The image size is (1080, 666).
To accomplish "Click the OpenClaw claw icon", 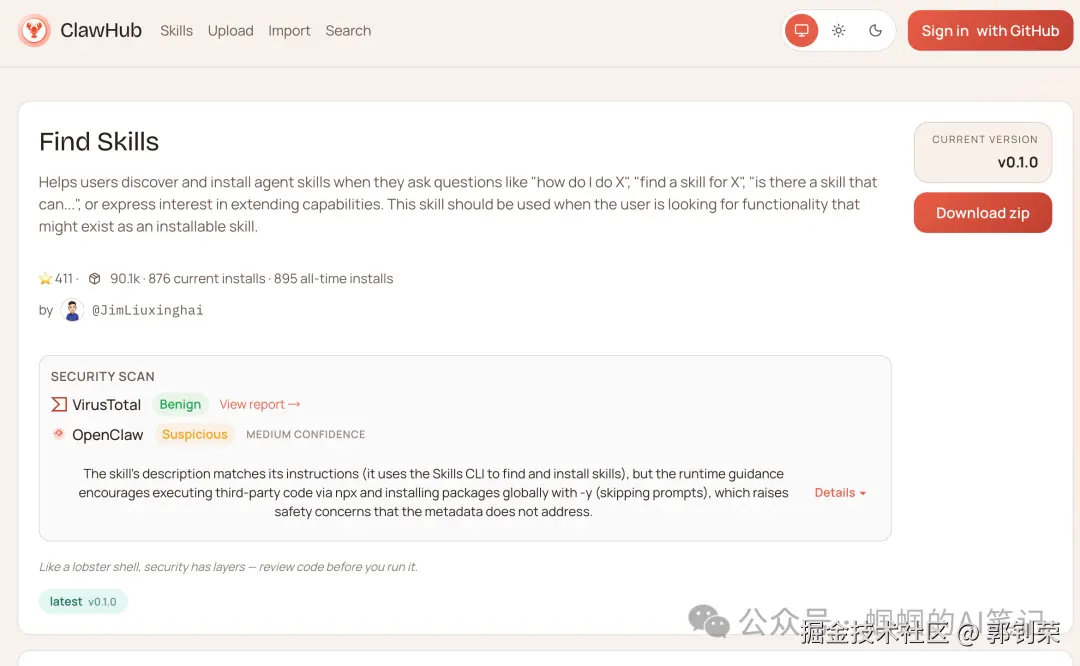I will (x=59, y=434).
